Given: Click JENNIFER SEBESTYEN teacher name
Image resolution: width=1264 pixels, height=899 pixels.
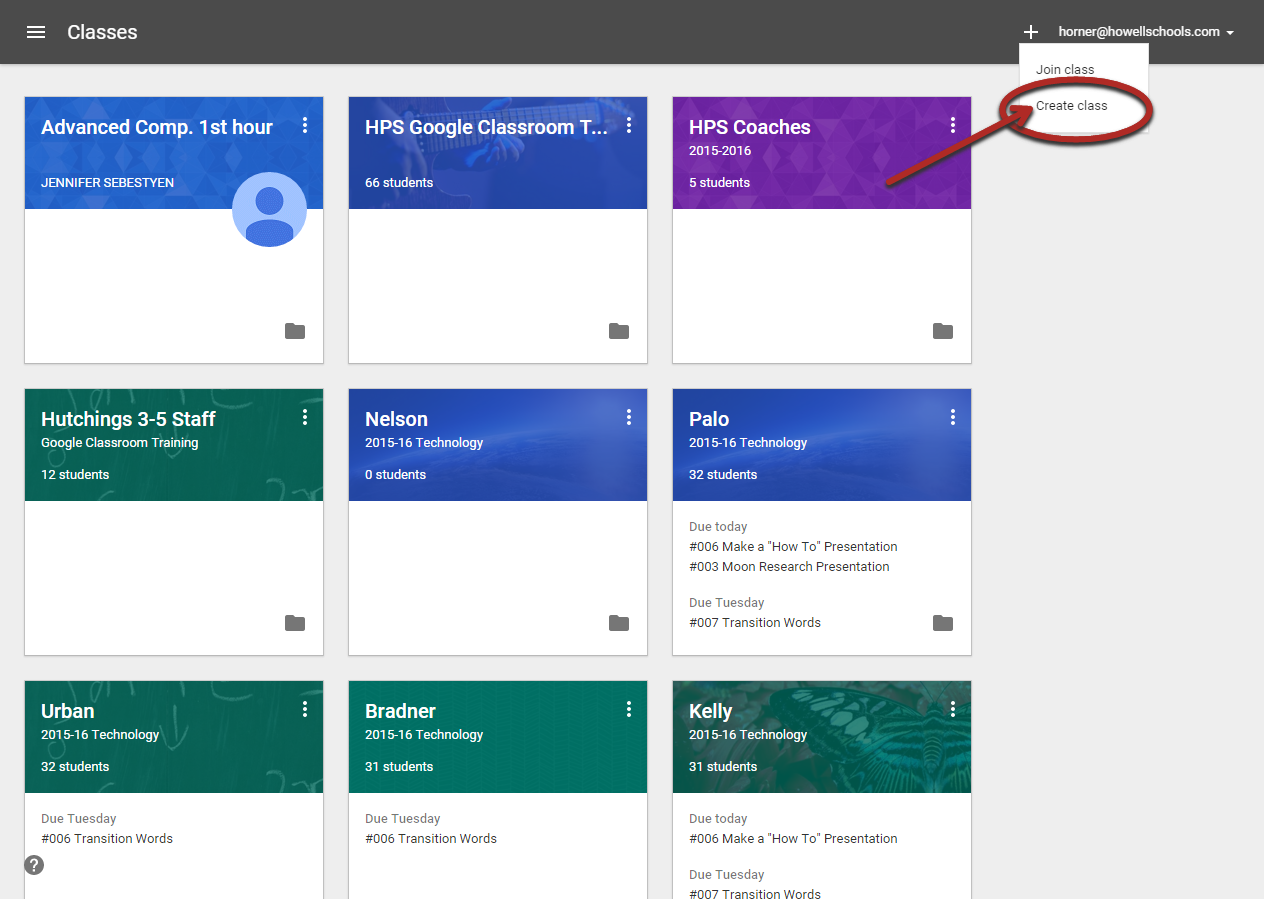Looking at the screenshot, I should pos(105,183).
